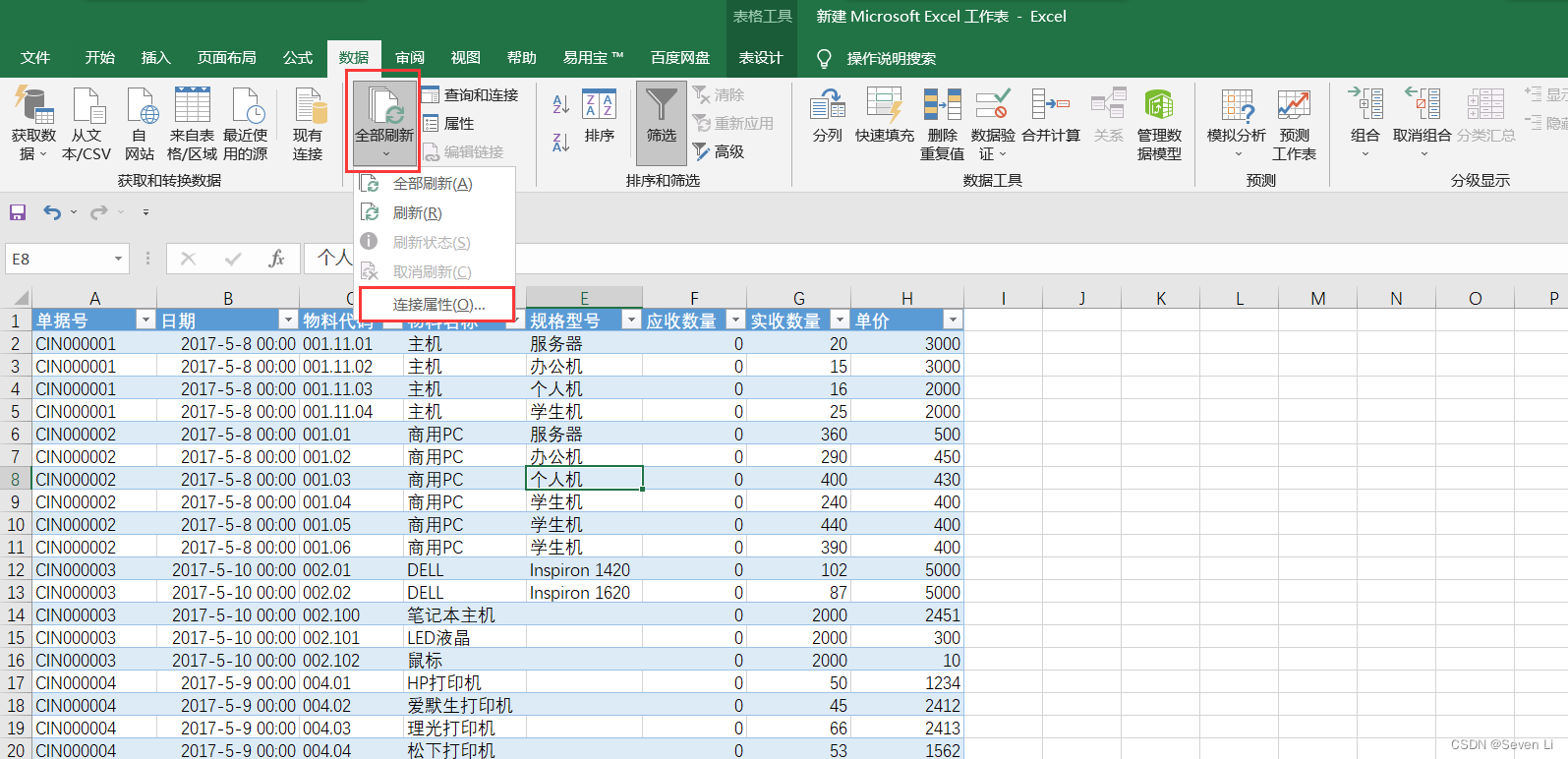The width and height of the screenshot is (1568, 759).
Task: Click the Undo arrow icon
Action: pyautogui.click(x=52, y=212)
